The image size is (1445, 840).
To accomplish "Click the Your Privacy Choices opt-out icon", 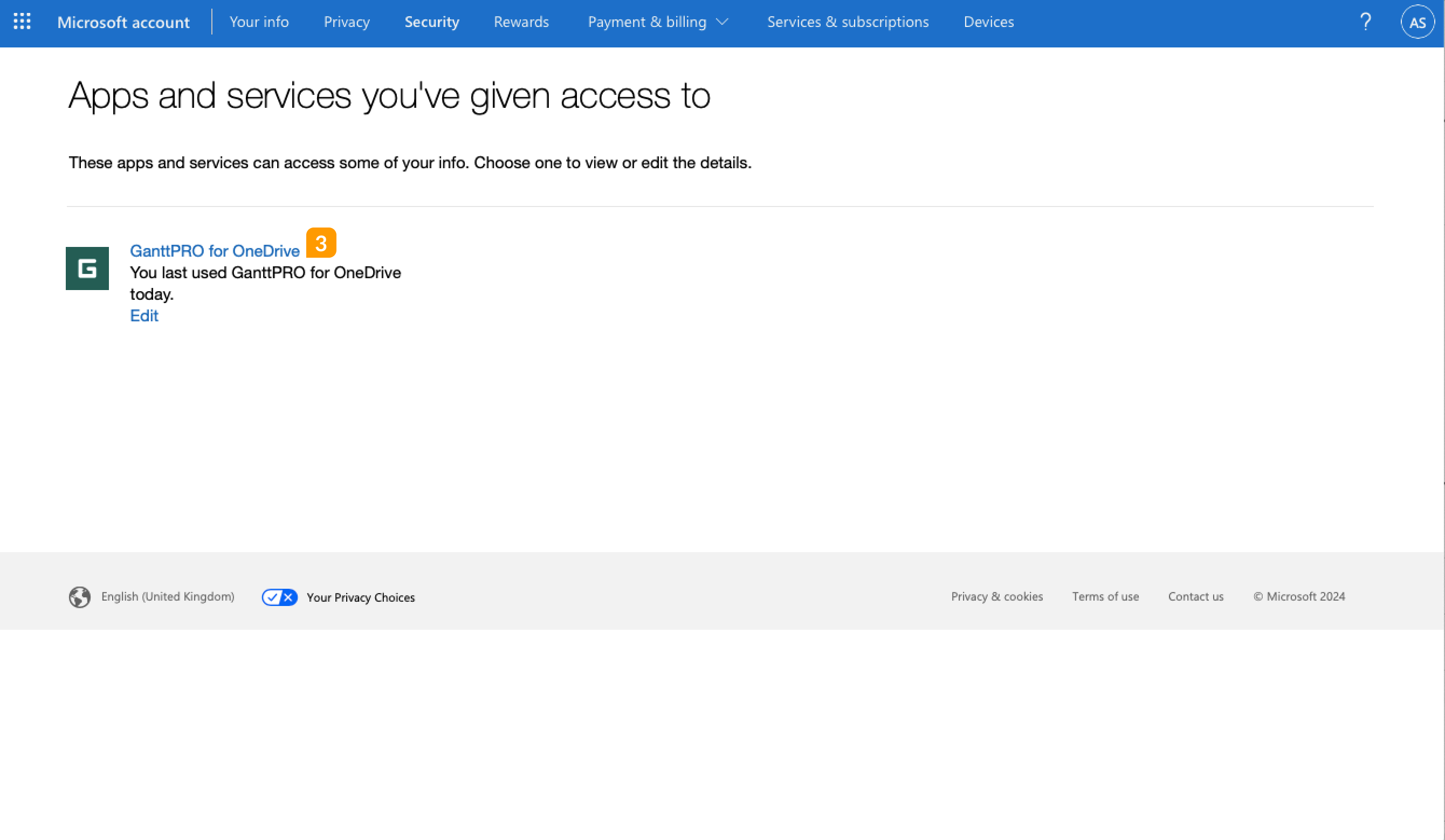I will pos(280,597).
